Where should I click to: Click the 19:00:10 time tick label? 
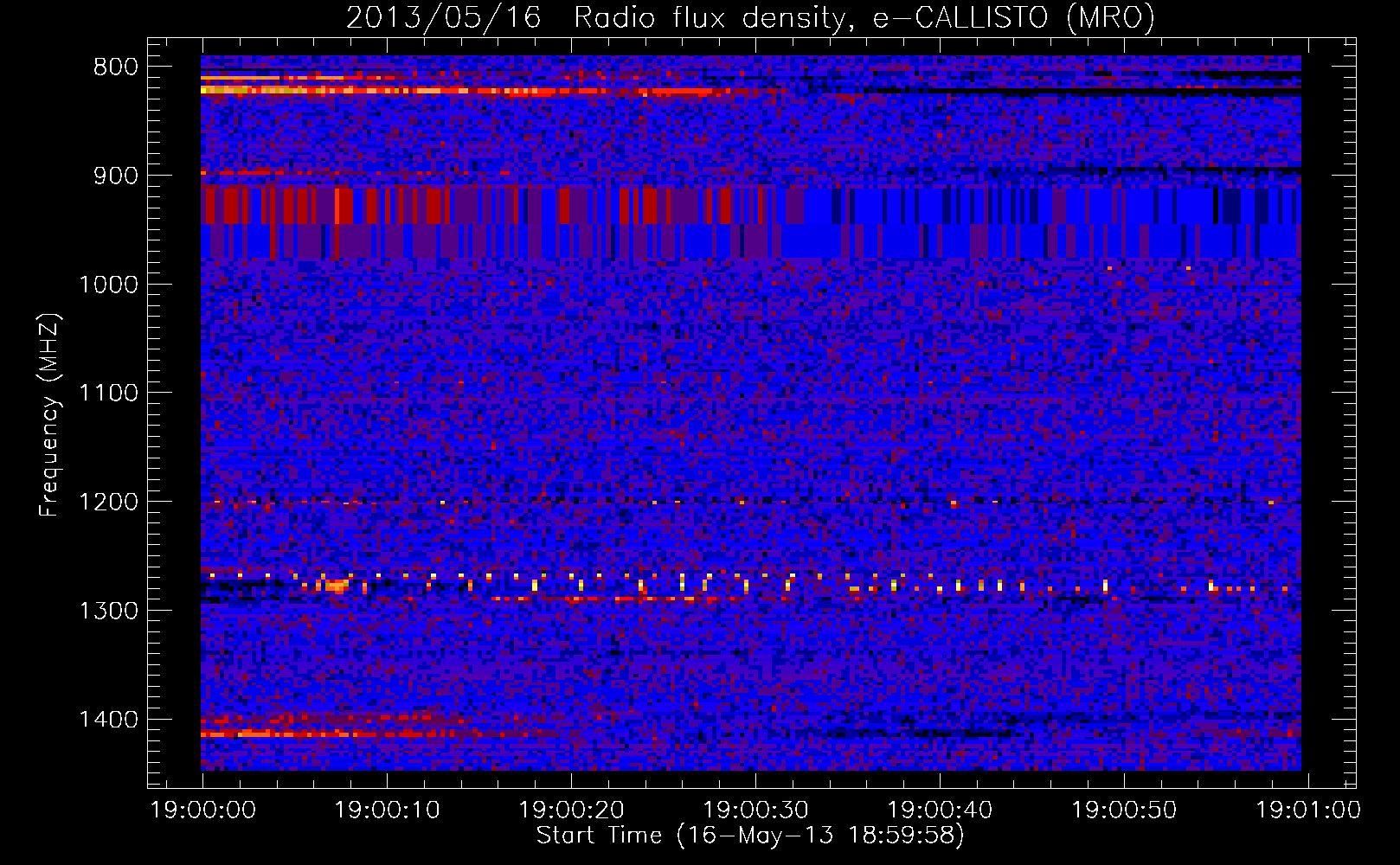388,811
